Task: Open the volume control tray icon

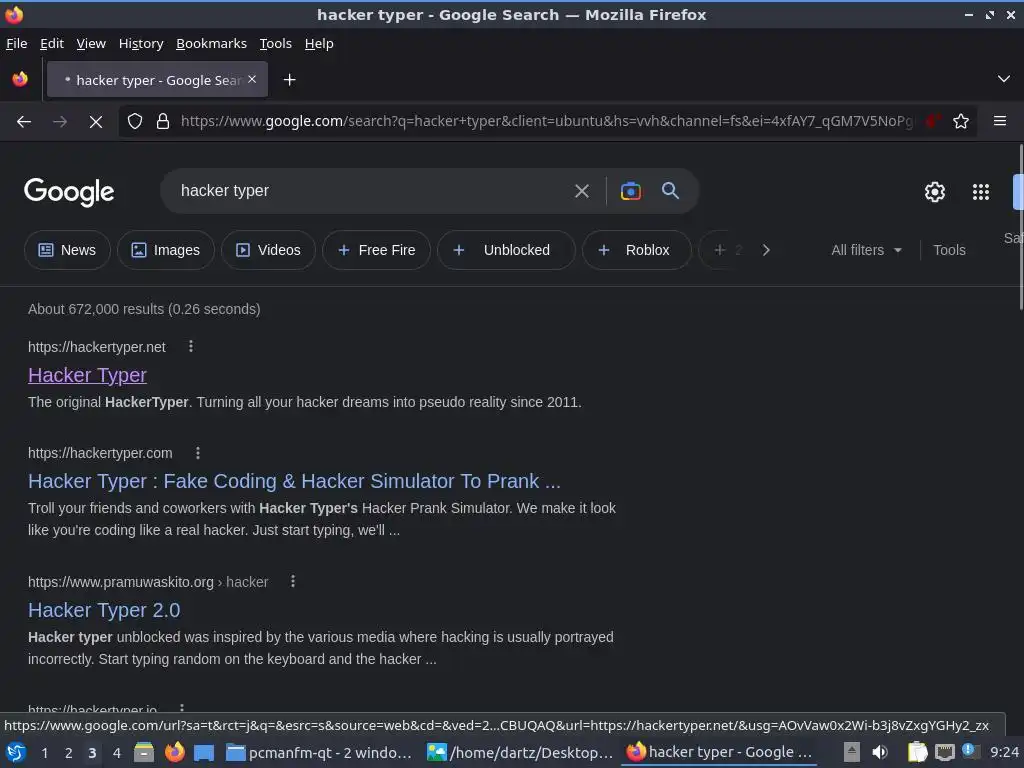Action: click(880, 752)
